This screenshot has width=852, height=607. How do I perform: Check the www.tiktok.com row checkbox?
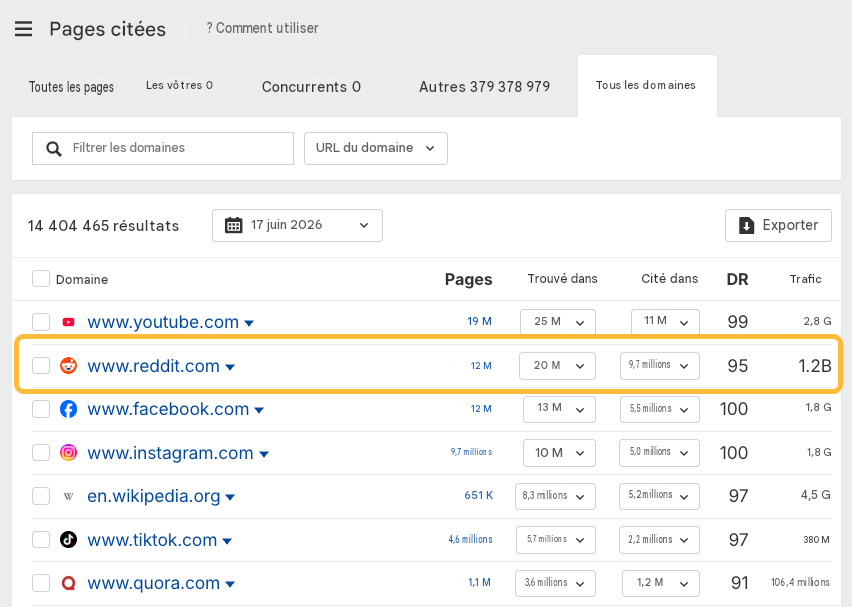pos(41,540)
